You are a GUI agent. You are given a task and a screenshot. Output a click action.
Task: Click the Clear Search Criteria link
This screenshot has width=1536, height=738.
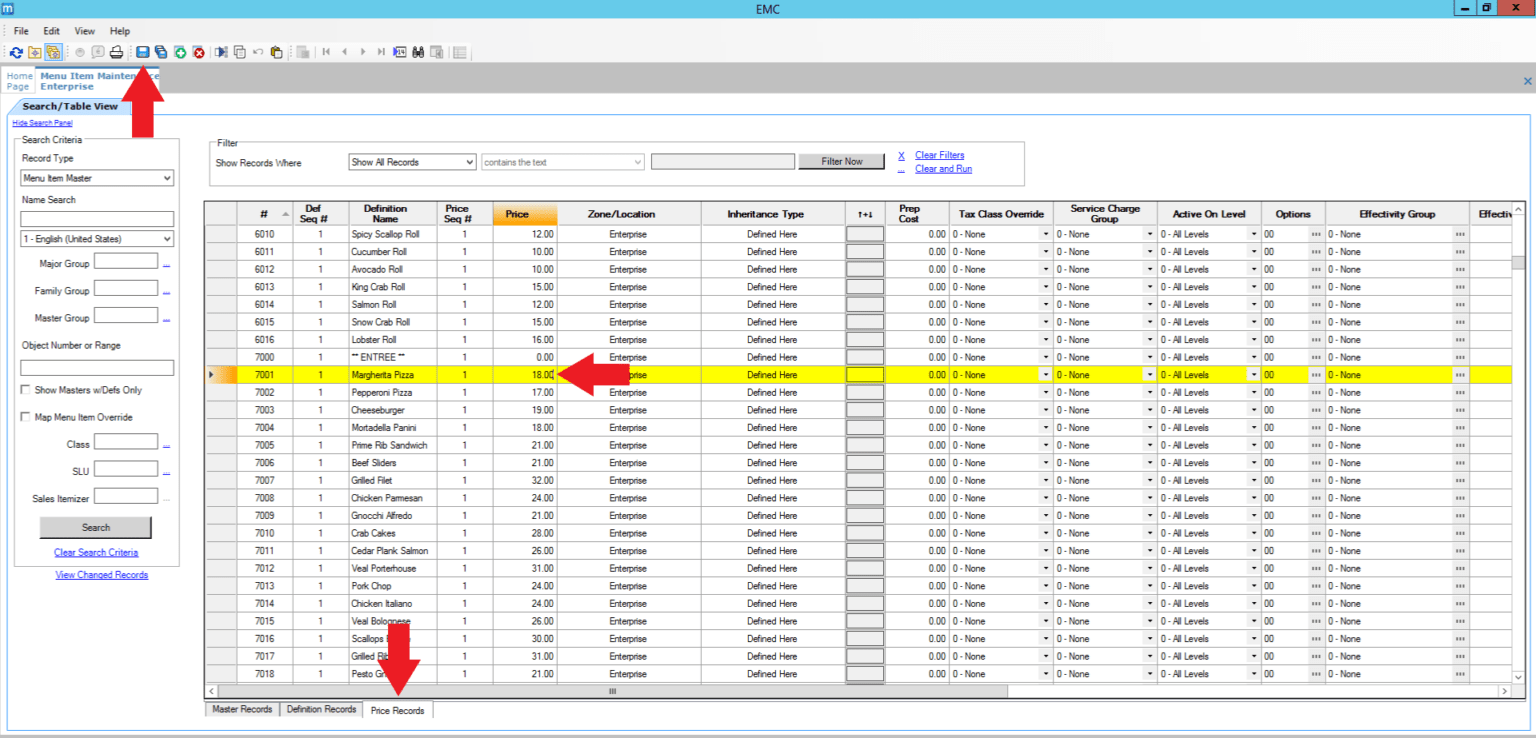tap(96, 552)
